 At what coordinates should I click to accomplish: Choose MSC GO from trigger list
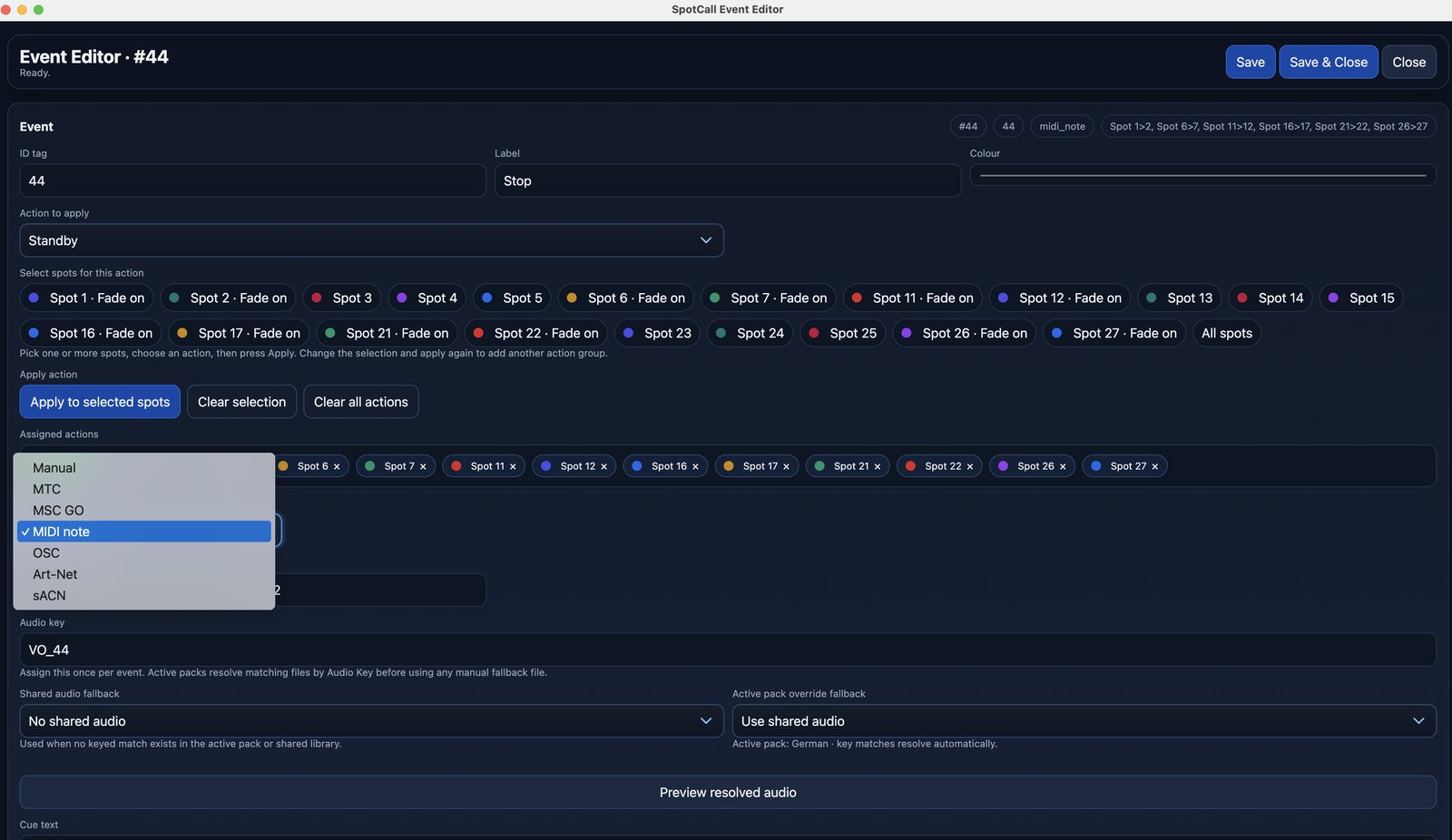[x=144, y=511]
